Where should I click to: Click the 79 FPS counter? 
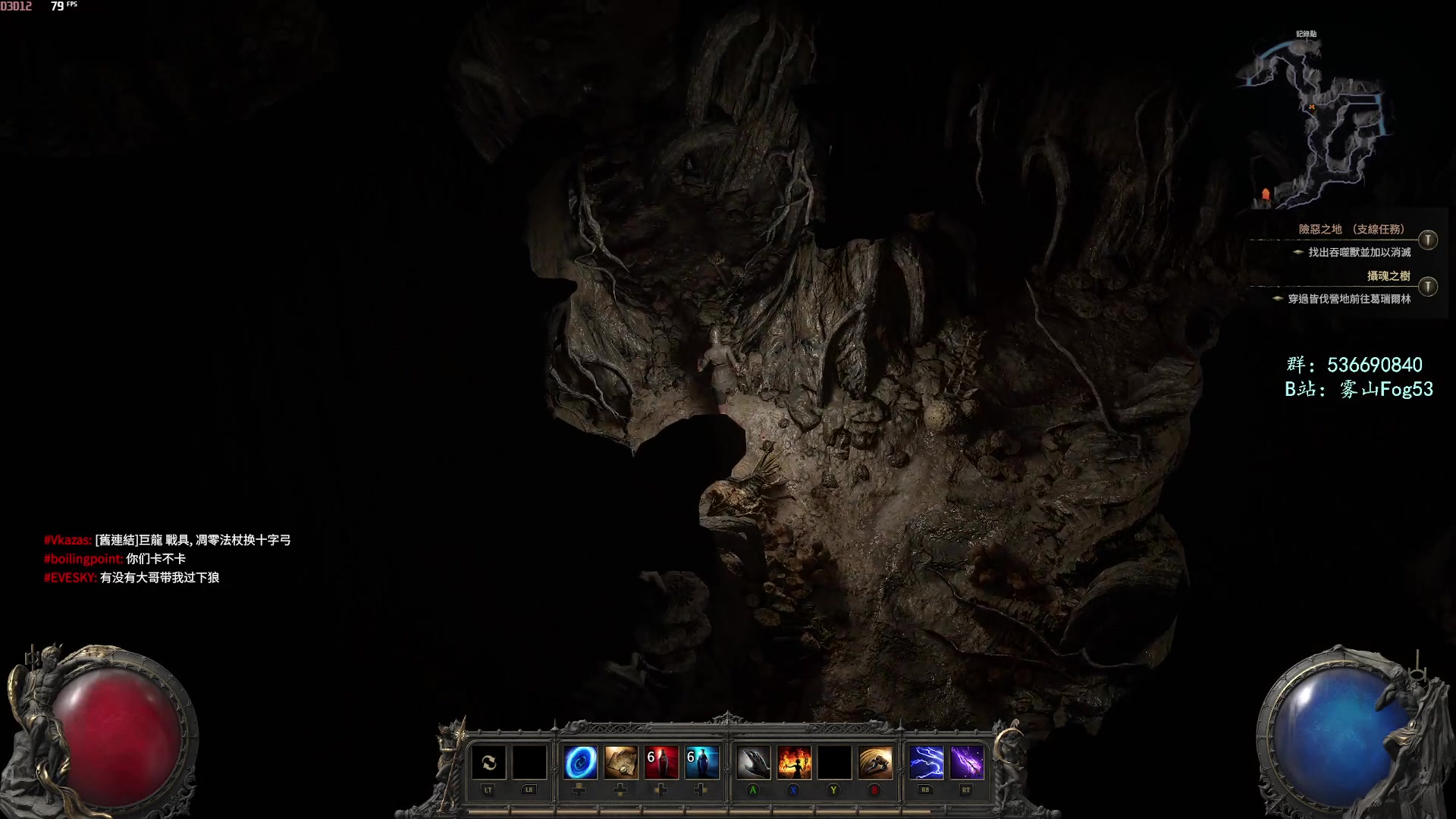[64, 6]
